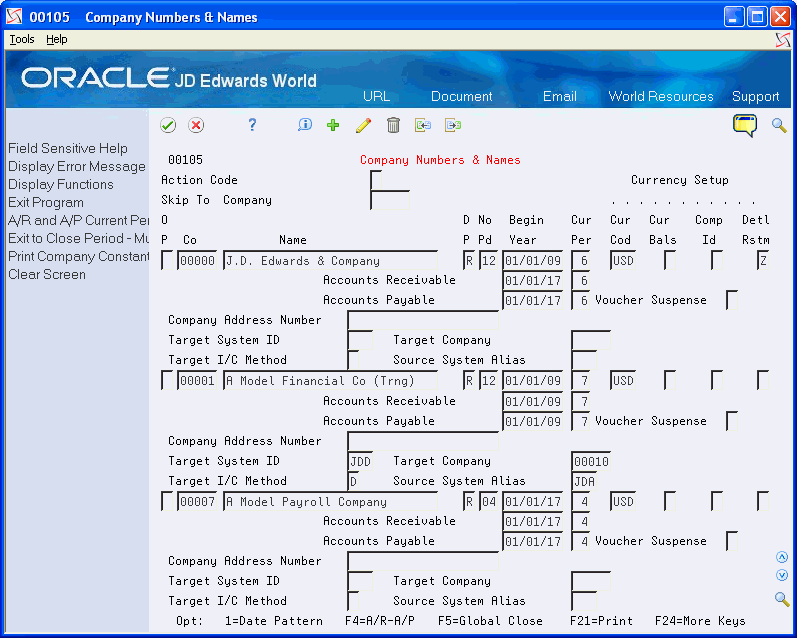Click the scroll up arrow icon
The height and width of the screenshot is (638, 797).
click(x=782, y=557)
